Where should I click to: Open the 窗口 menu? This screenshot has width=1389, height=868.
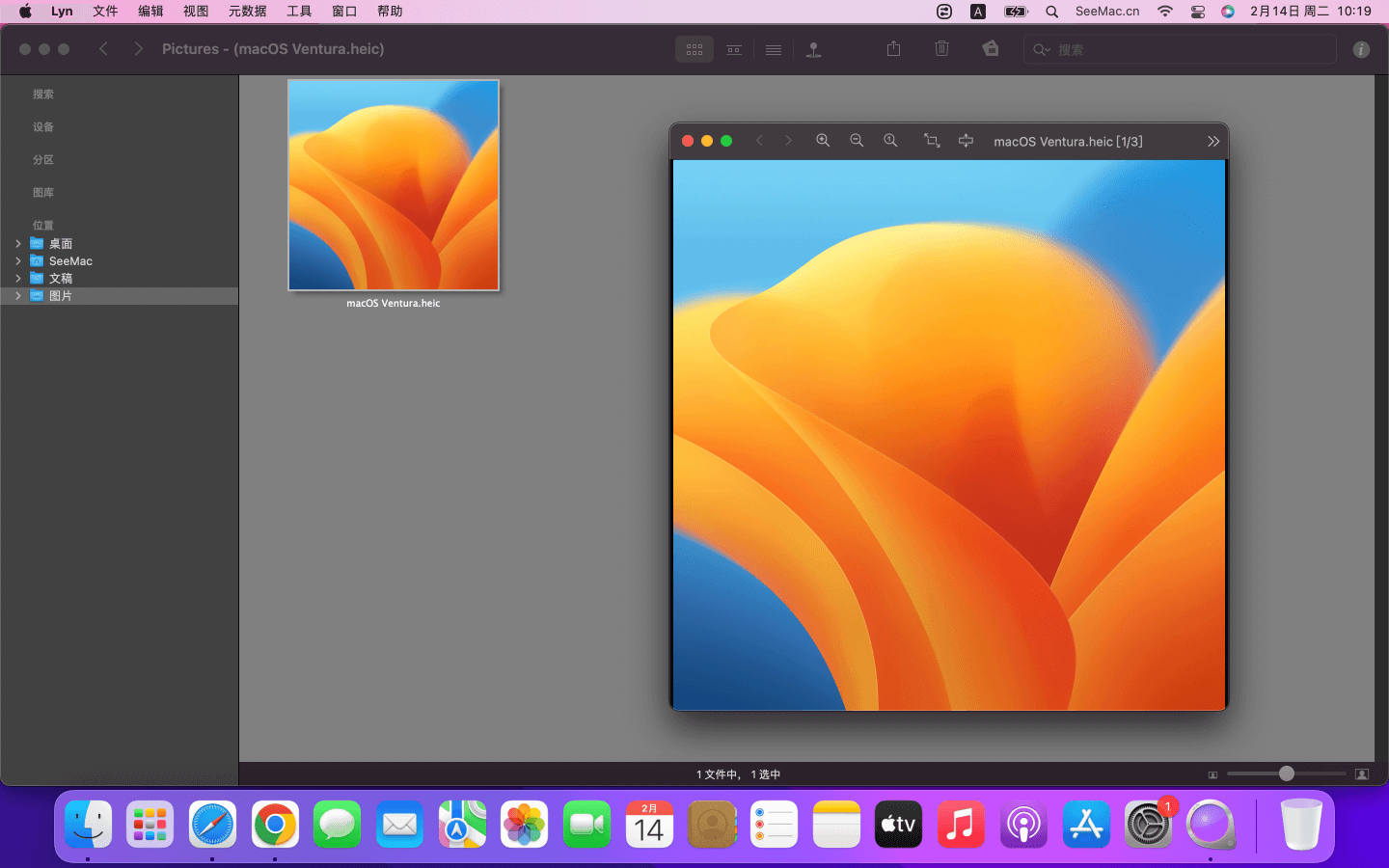[x=344, y=12]
